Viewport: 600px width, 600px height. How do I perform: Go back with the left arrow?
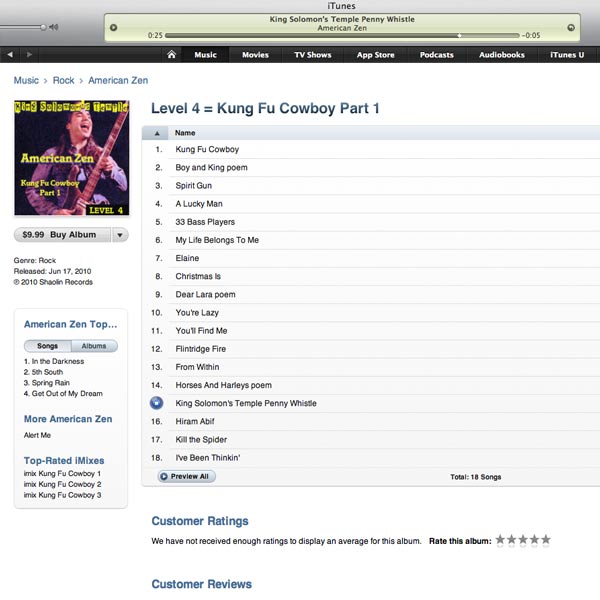(x=10, y=55)
